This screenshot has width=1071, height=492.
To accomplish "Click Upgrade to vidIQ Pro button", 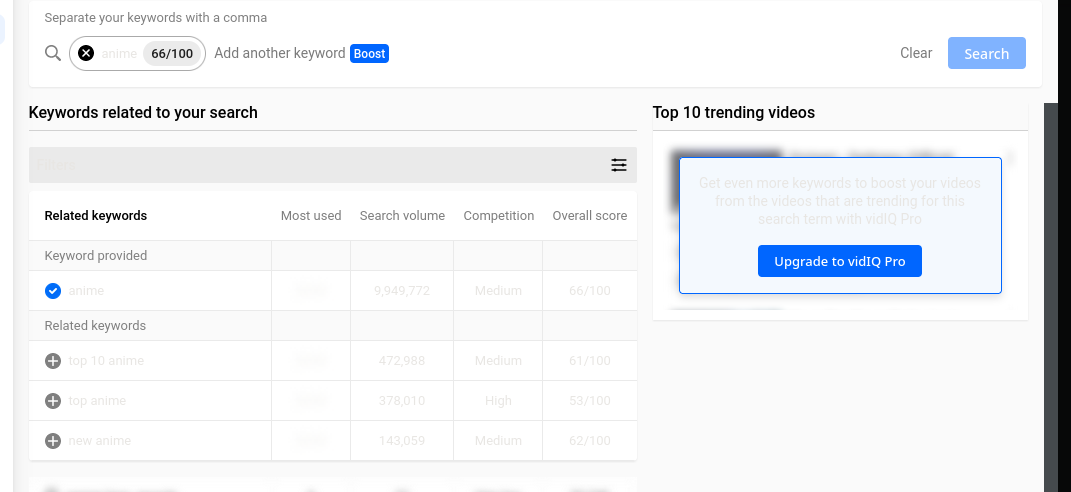I will 839,261.
